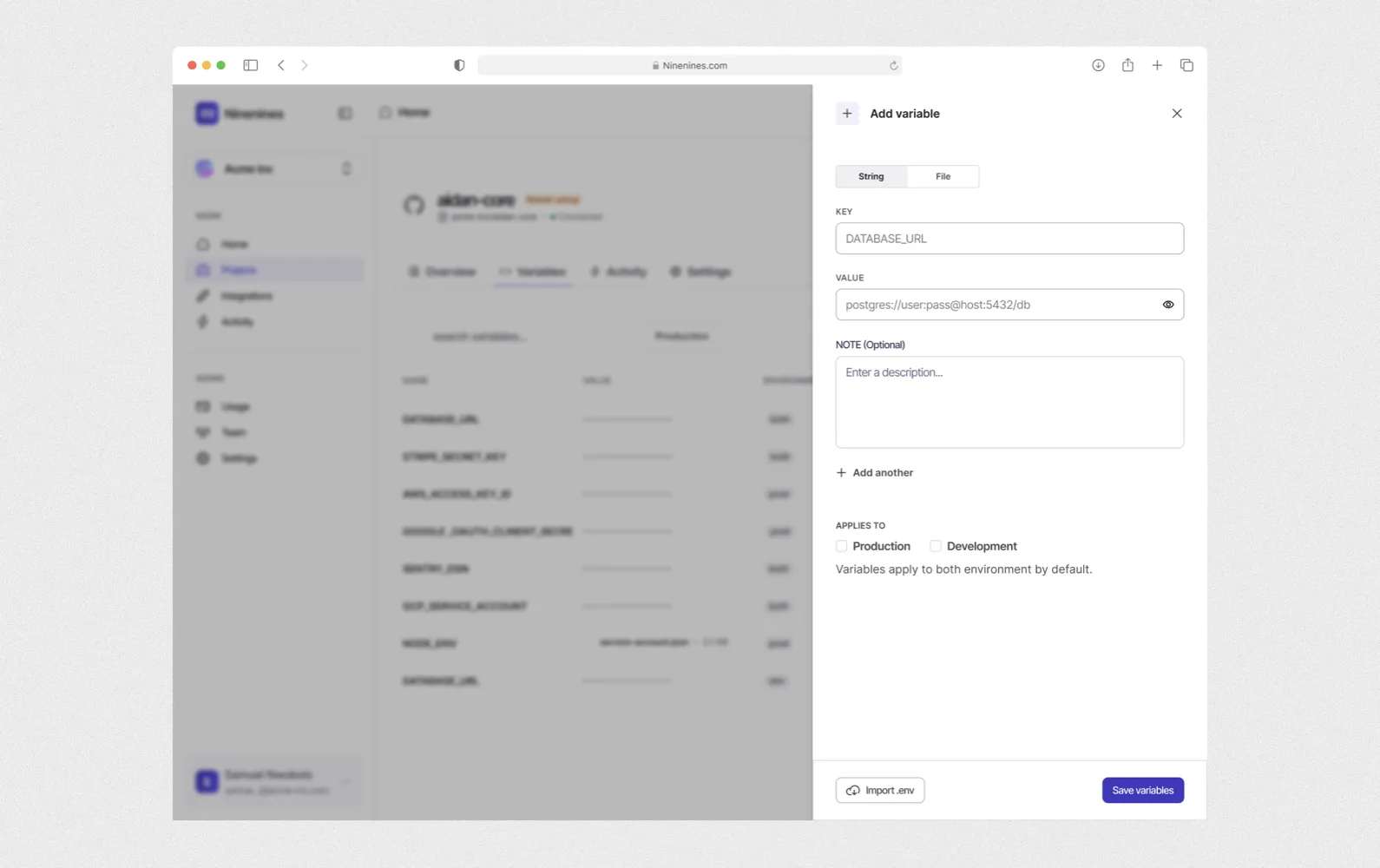Toggle the browser sidebar icon
The height and width of the screenshot is (868, 1380).
tap(251, 65)
